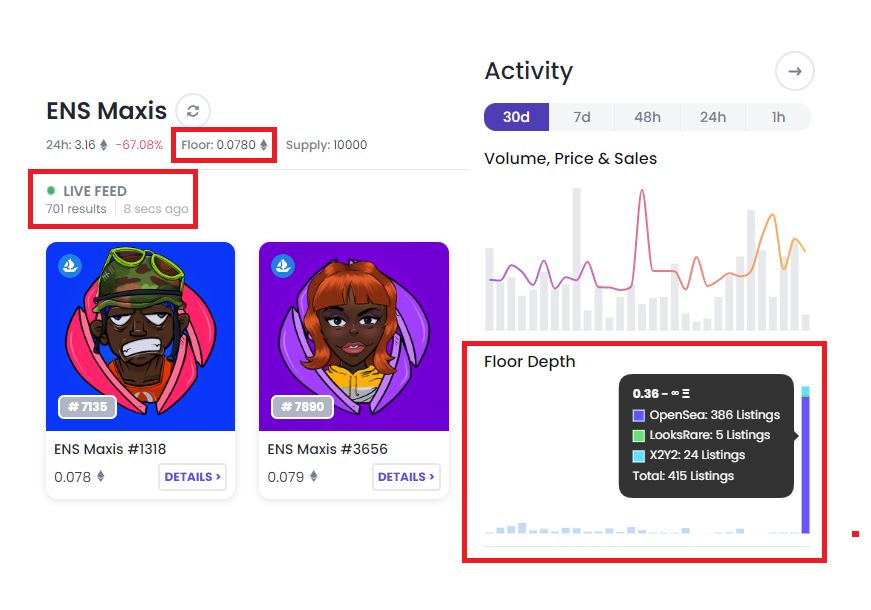Click Ethereum icon beside price 0.078
Viewport: 871px width, 610px height.
(x=101, y=476)
